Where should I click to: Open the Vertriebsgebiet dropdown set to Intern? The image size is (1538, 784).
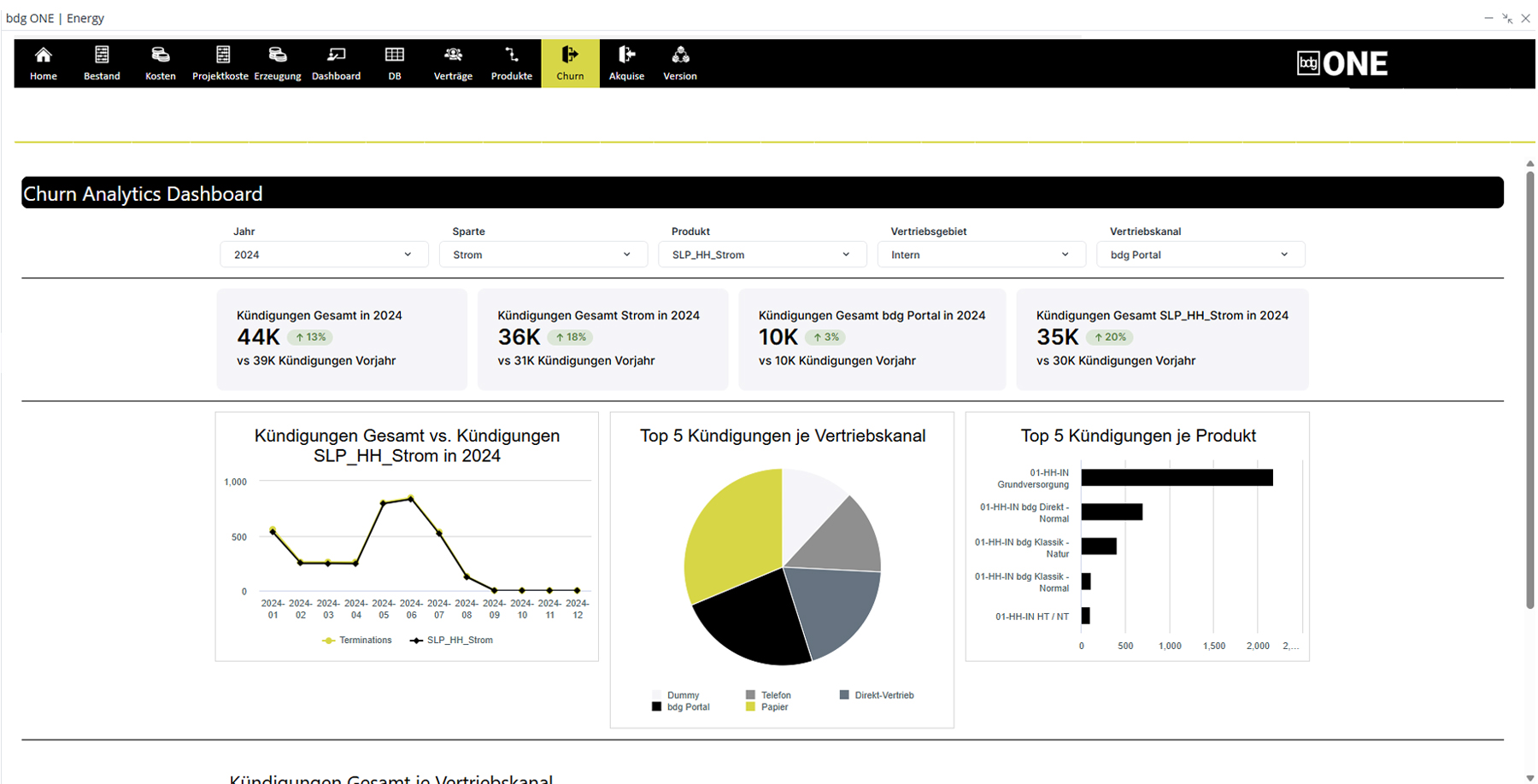tap(981, 255)
